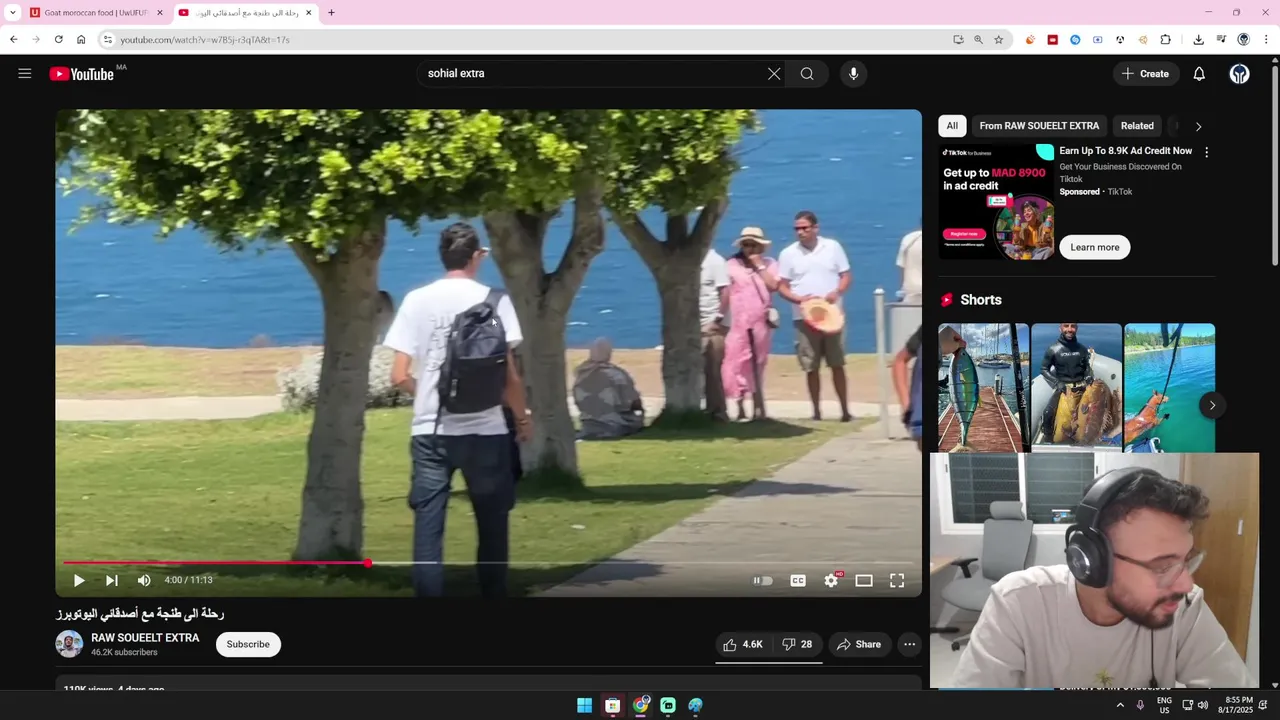Open the third Short showing turquoise water
This screenshot has height=720, width=1280.
pyautogui.click(x=1169, y=388)
